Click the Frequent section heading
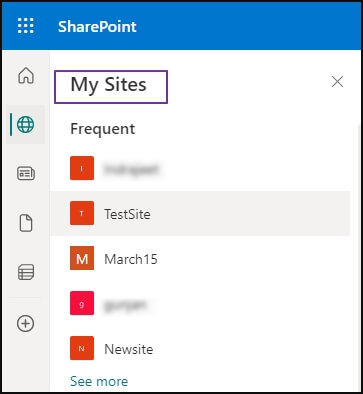Screen dimensions: 363x394 (103, 129)
